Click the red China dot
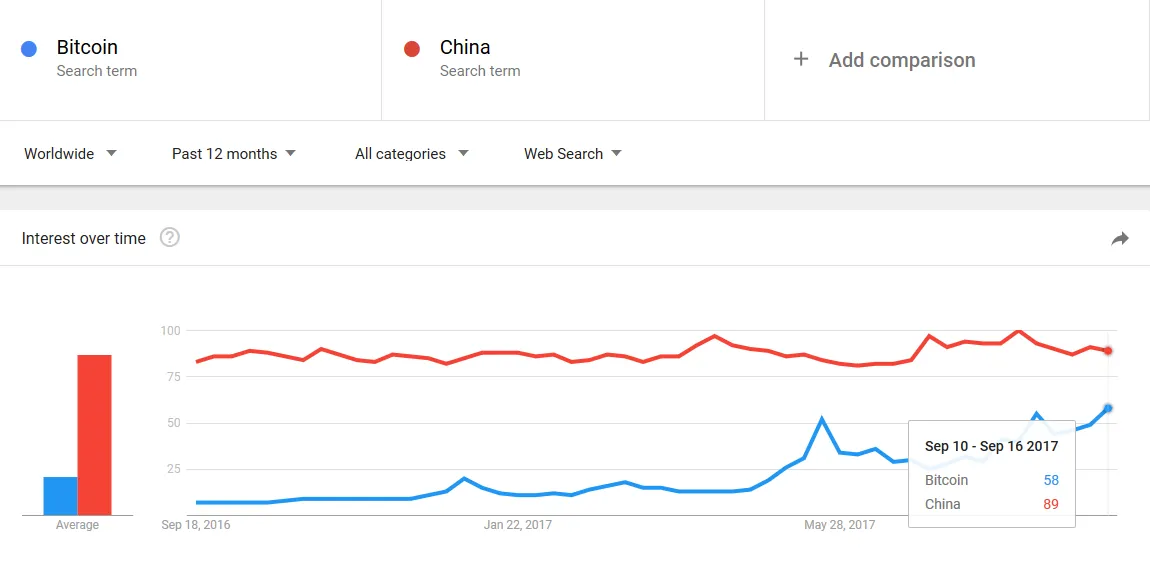1150x587 pixels. pos(411,48)
